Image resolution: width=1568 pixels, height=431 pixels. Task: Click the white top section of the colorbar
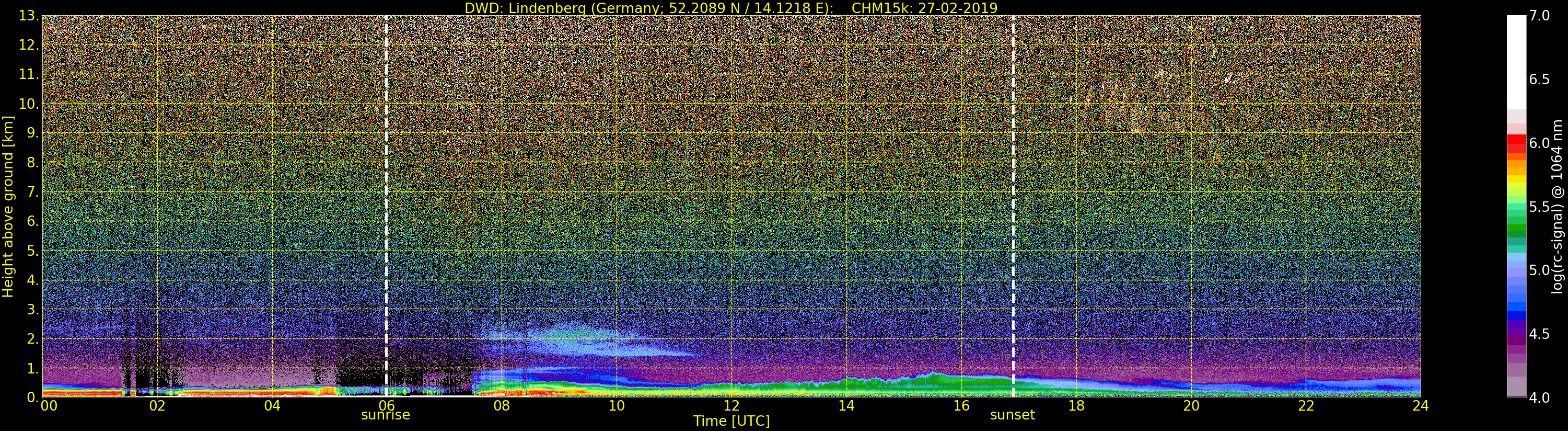coord(1516,63)
